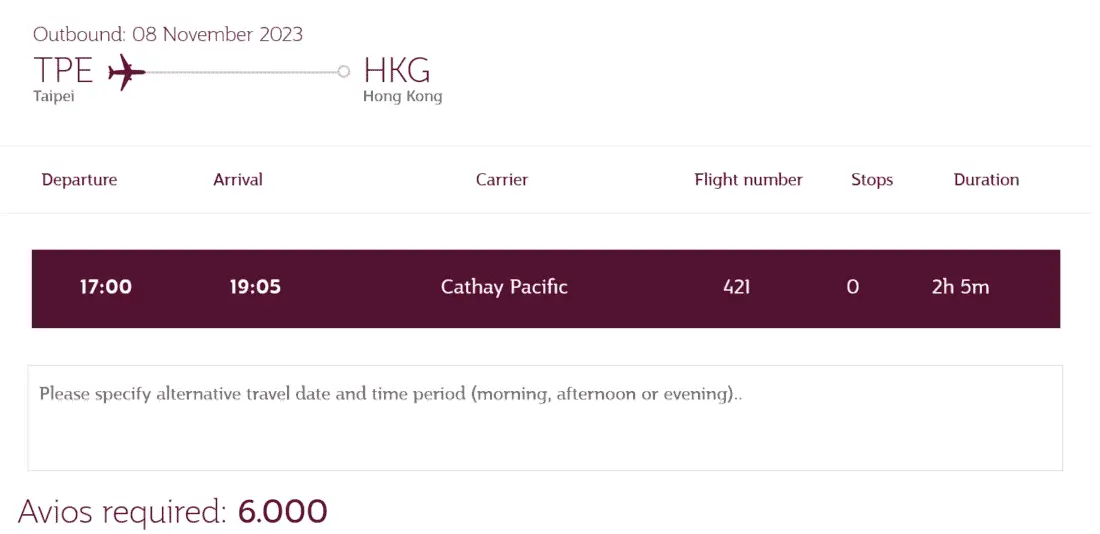Click the Outbound 08 November 2023 heading

[x=168, y=34]
